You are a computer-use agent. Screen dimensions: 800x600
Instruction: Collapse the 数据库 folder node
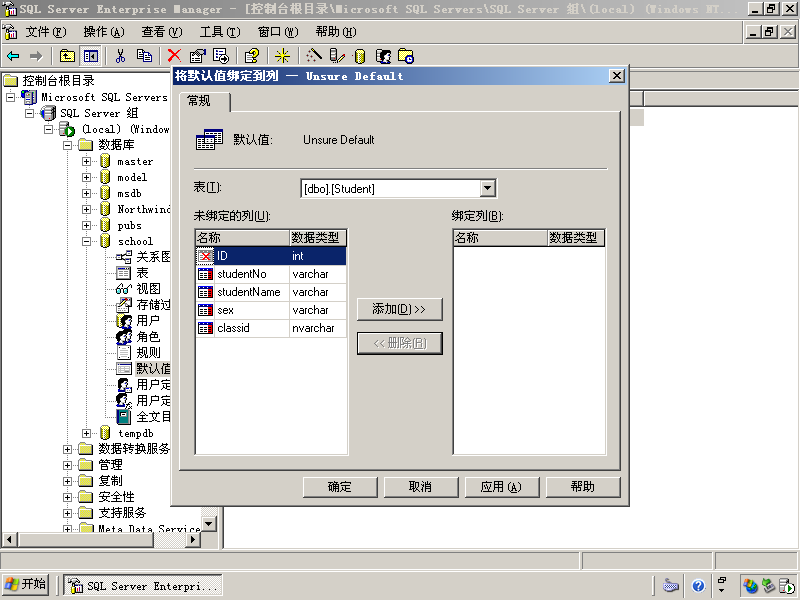(x=67, y=145)
